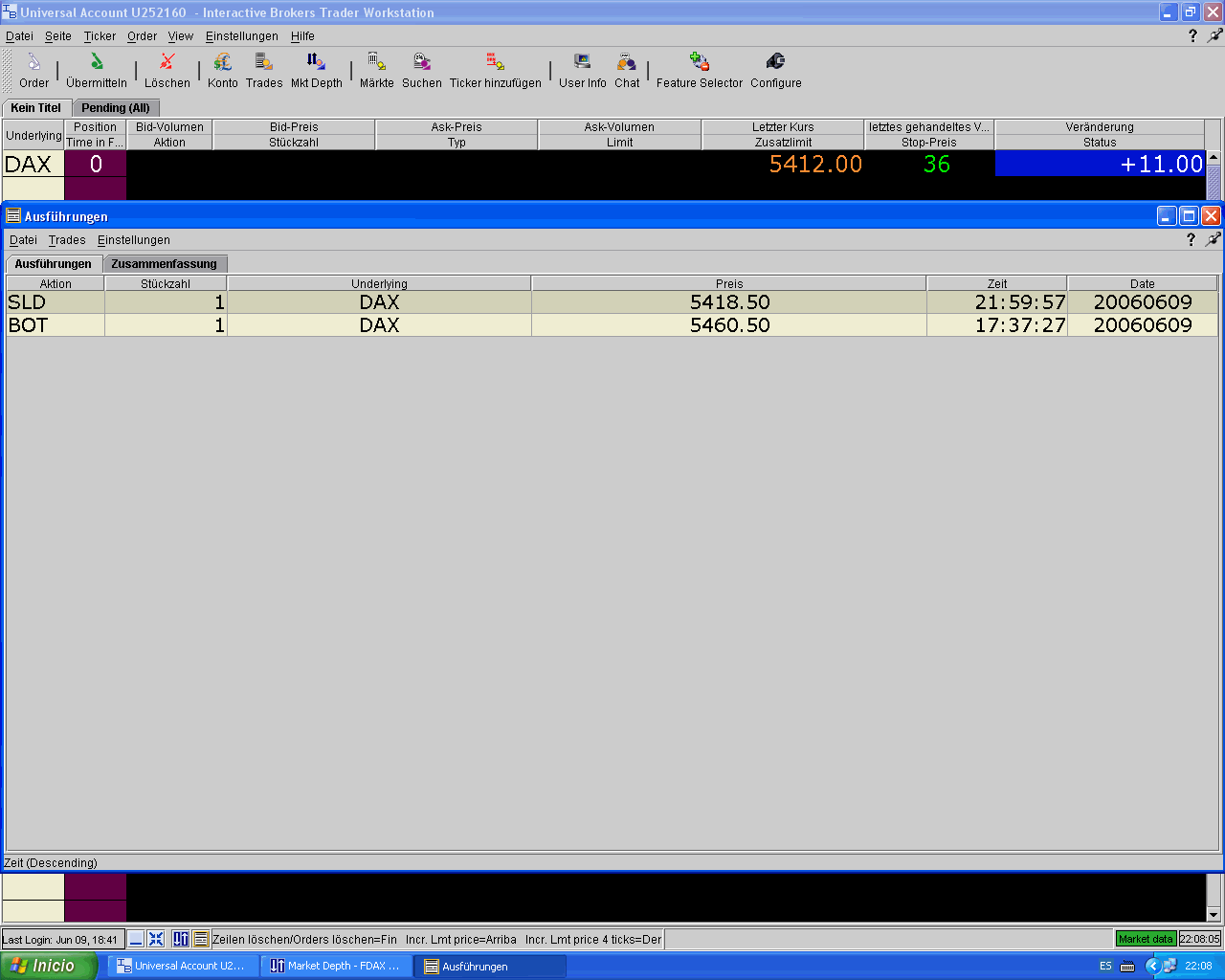Viewport: 1225px width, 980px height.
Task: Sort by the Preis column header
Action: pos(729,283)
